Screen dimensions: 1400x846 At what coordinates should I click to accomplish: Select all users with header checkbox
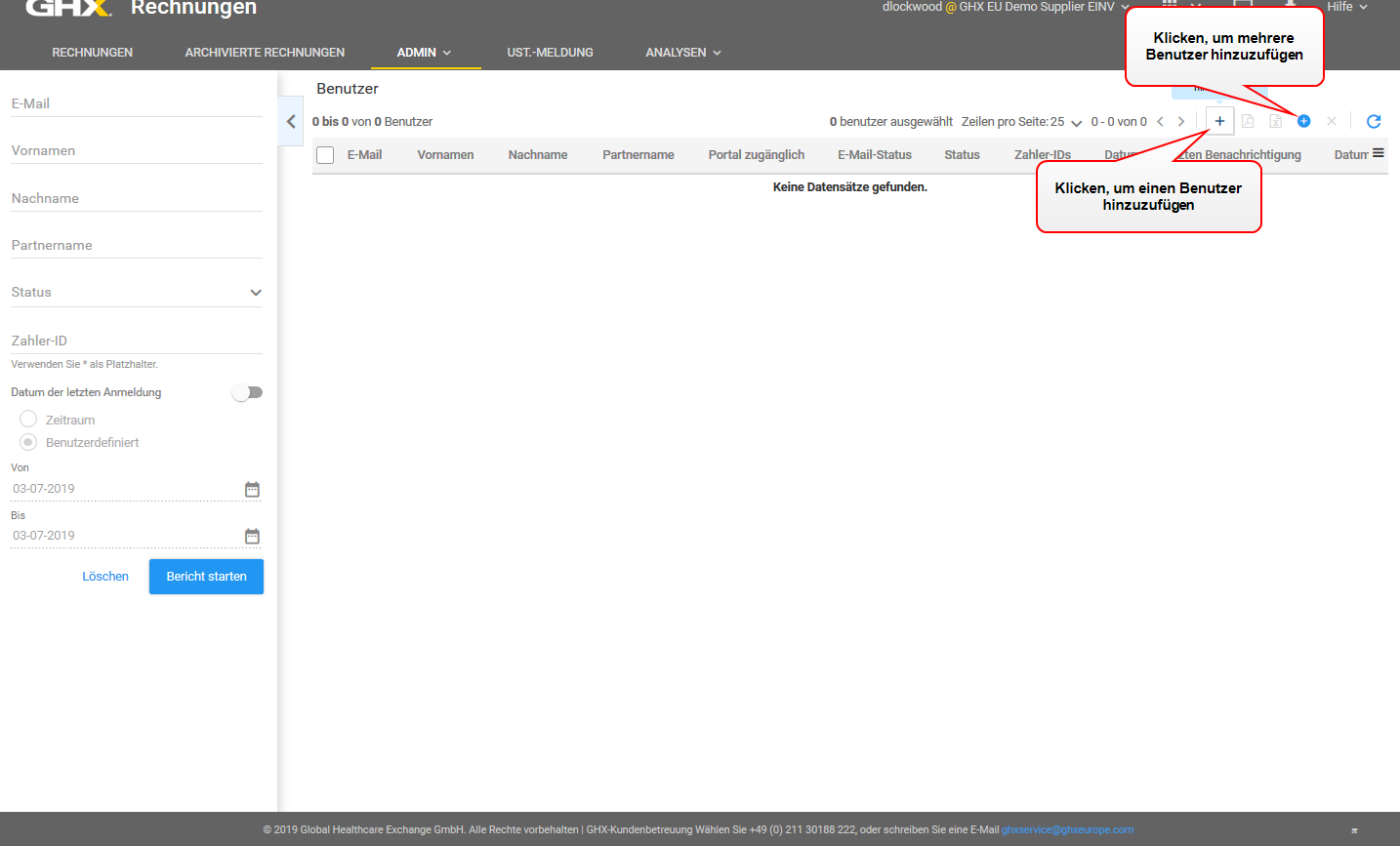pyautogui.click(x=326, y=155)
